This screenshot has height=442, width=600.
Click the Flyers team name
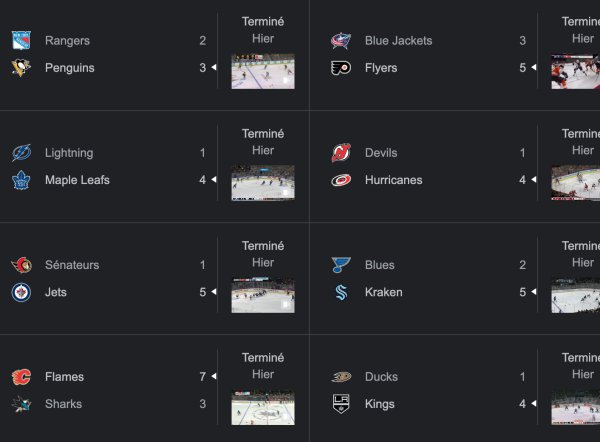[x=381, y=68]
